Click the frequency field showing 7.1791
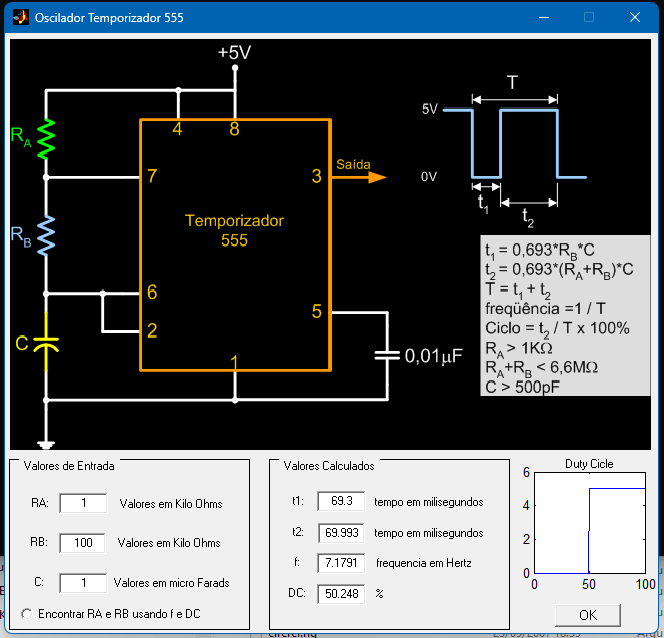Image resolution: width=664 pixels, height=638 pixels. (x=341, y=563)
